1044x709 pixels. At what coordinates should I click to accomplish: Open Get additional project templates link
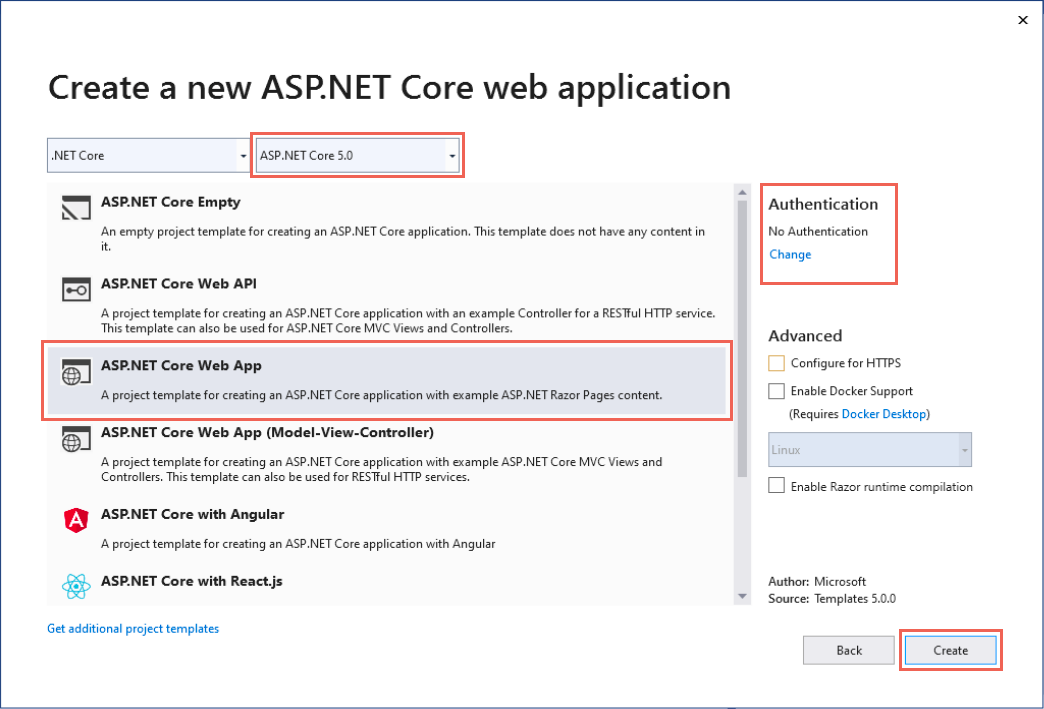(x=133, y=628)
